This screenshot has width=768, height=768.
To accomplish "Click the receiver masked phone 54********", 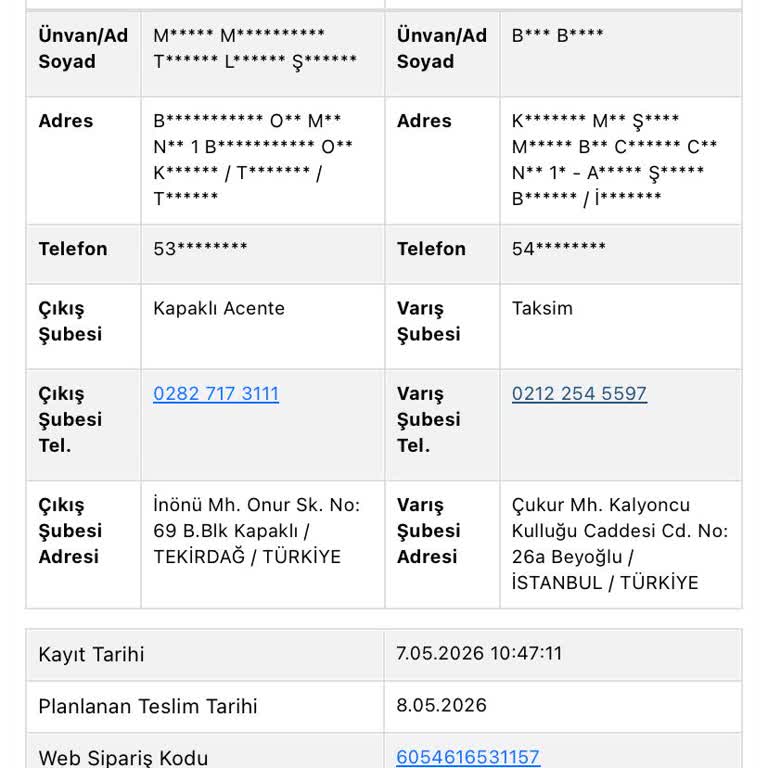I will click(x=559, y=248).
